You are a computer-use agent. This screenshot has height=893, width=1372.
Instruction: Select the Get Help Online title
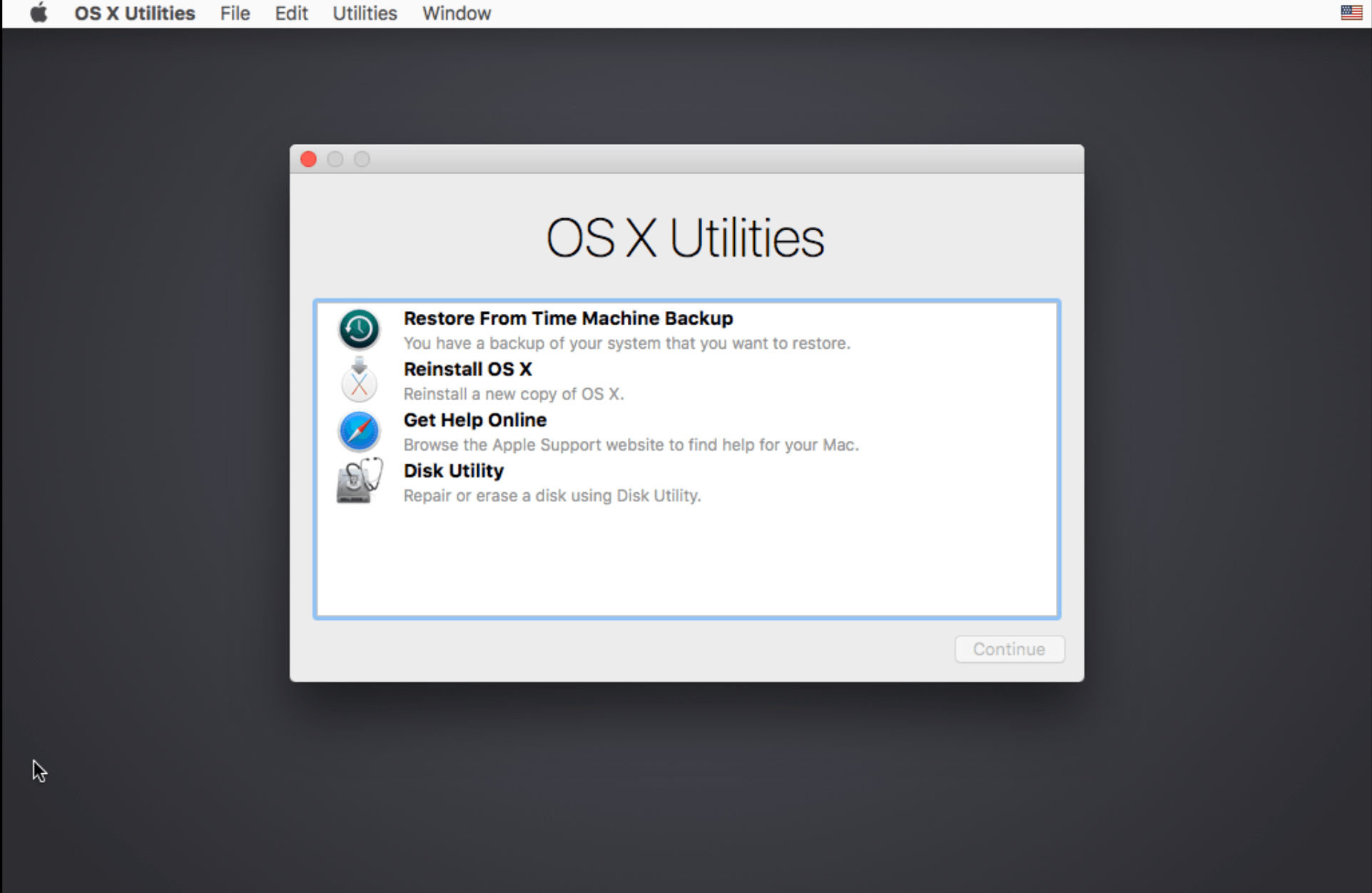click(475, 420)
